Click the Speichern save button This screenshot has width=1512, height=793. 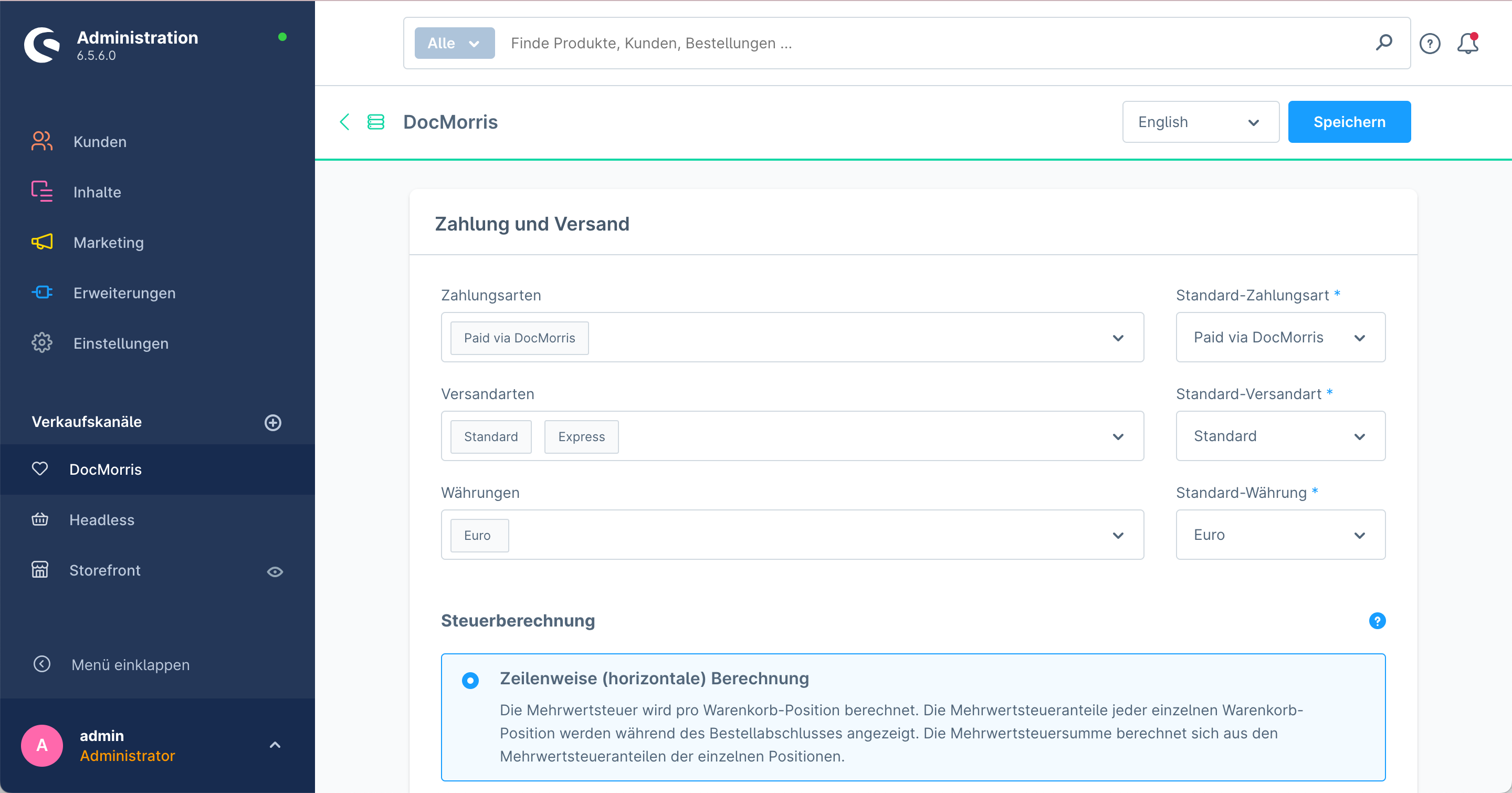pyautogui.click(x=1349, y=122)
